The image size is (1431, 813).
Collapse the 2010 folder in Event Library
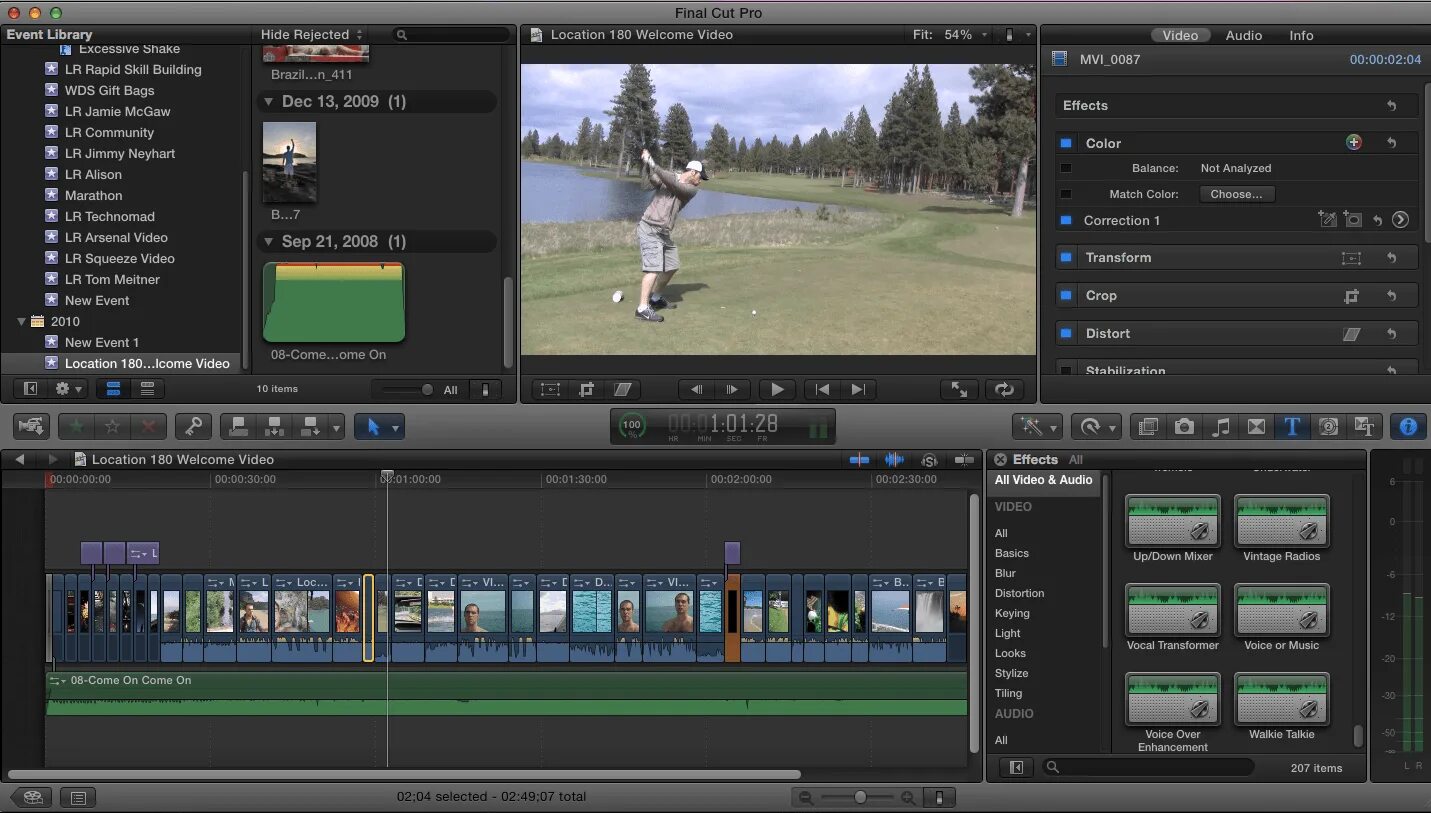tap(22, 322)
